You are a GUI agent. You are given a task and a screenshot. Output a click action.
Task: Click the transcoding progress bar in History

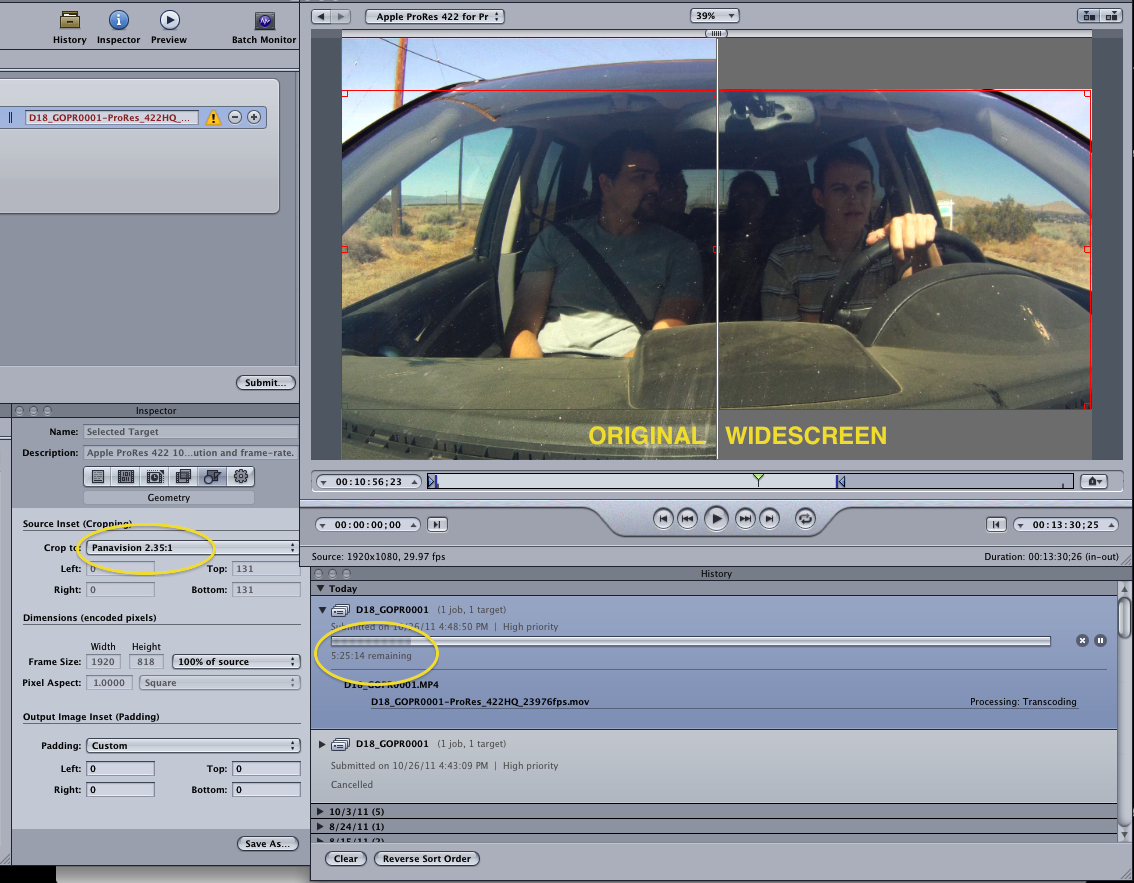[x=691, y=641]
